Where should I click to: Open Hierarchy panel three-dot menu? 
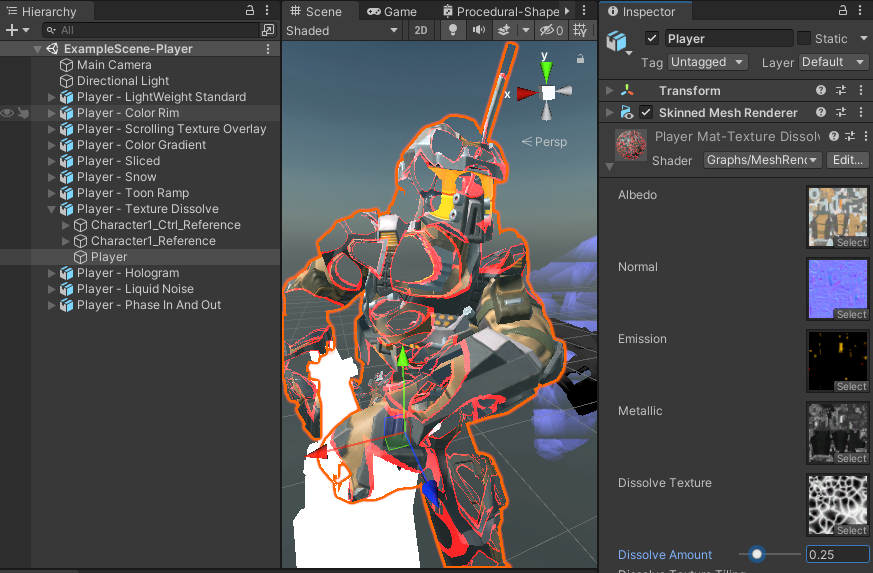[267, 10]
